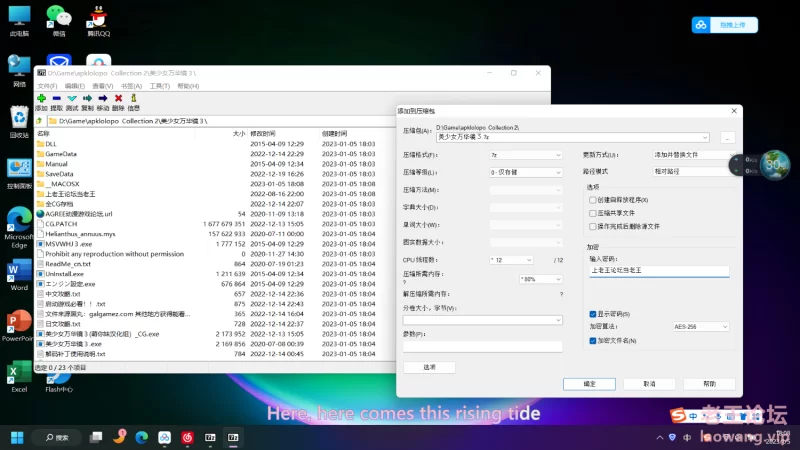The image size is (800, 450).
Task: Show hidden system tray icons chevron
Action: [x=660, y=437]
